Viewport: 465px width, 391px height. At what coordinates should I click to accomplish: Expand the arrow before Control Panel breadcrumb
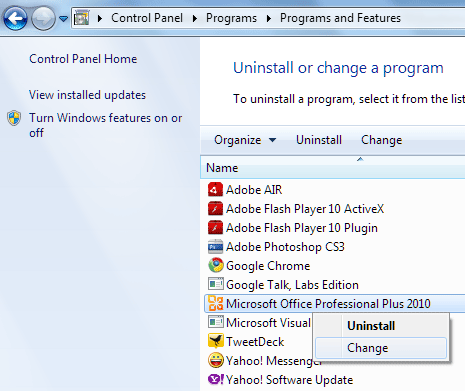coord(100,18)
